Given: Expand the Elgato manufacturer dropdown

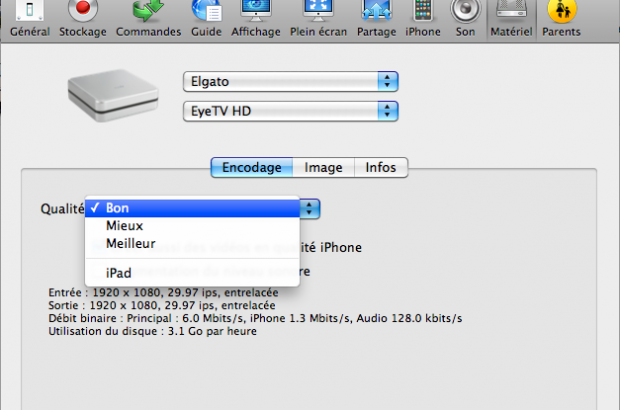Looking at the screenshot, I should (x=291, y=81).
